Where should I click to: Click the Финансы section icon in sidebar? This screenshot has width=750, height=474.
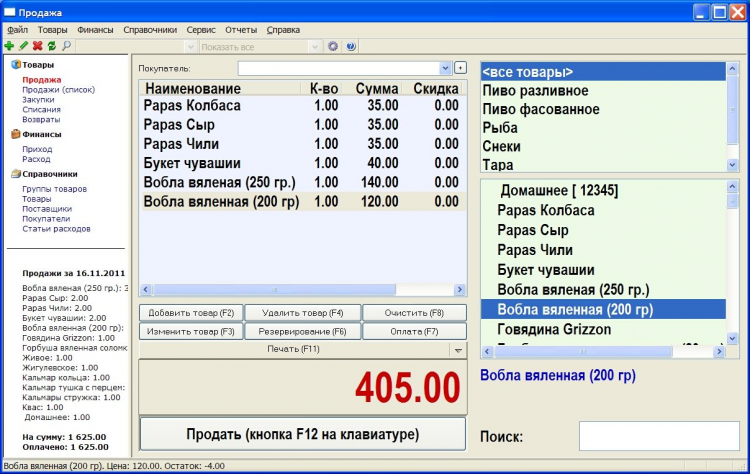pyautogui.click(x=16, y=134)
